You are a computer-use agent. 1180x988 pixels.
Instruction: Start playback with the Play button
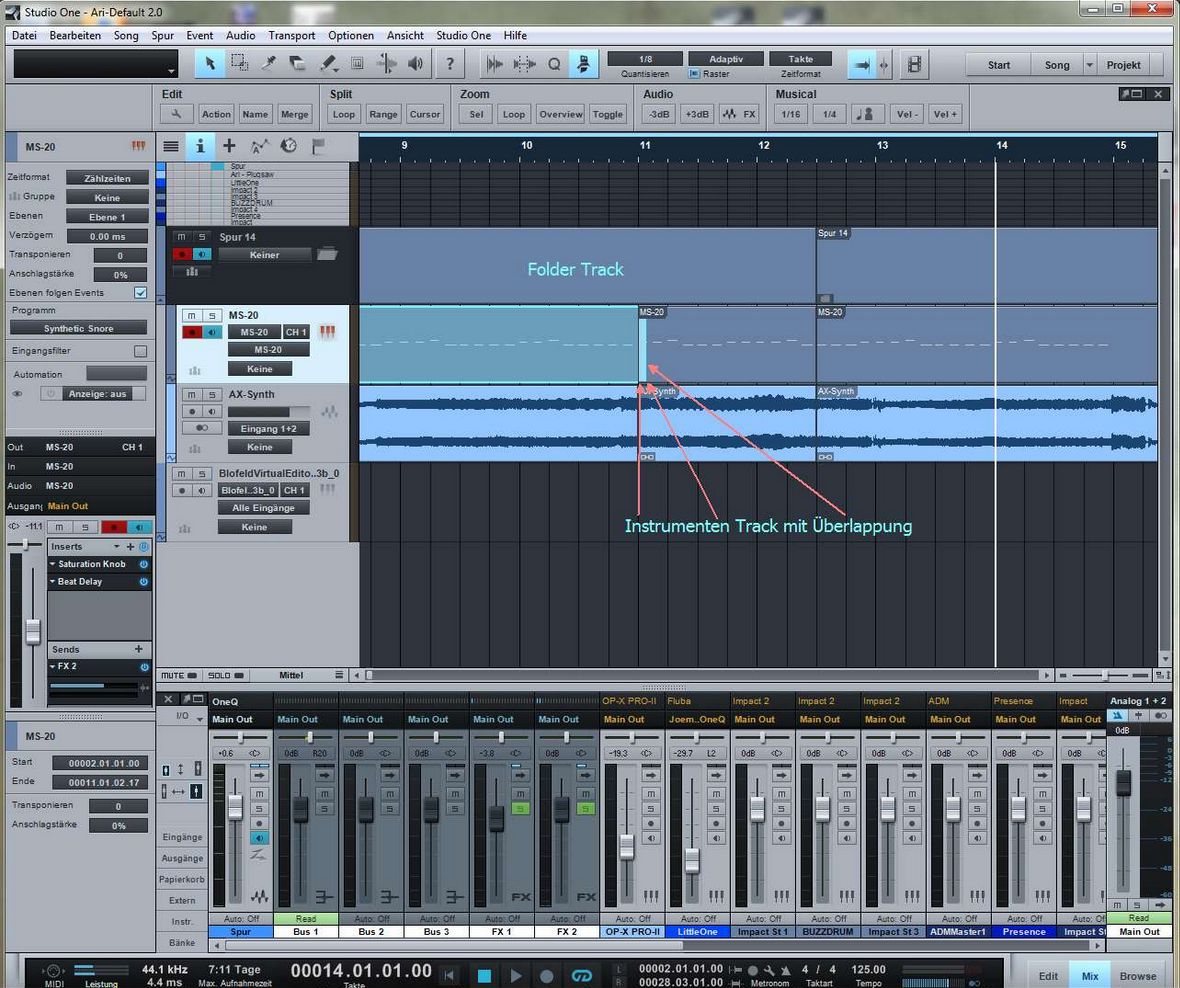click(x=515, y=976)
